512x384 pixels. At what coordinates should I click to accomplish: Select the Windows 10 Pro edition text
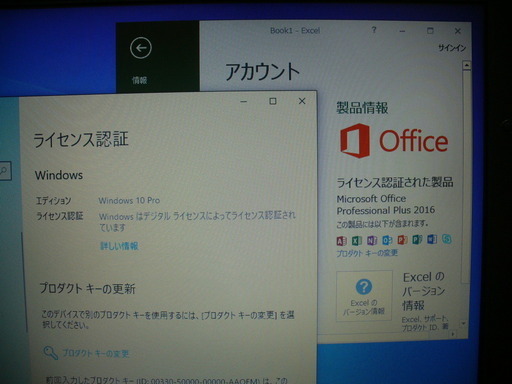pyautogui.click(x=129, y=200)
